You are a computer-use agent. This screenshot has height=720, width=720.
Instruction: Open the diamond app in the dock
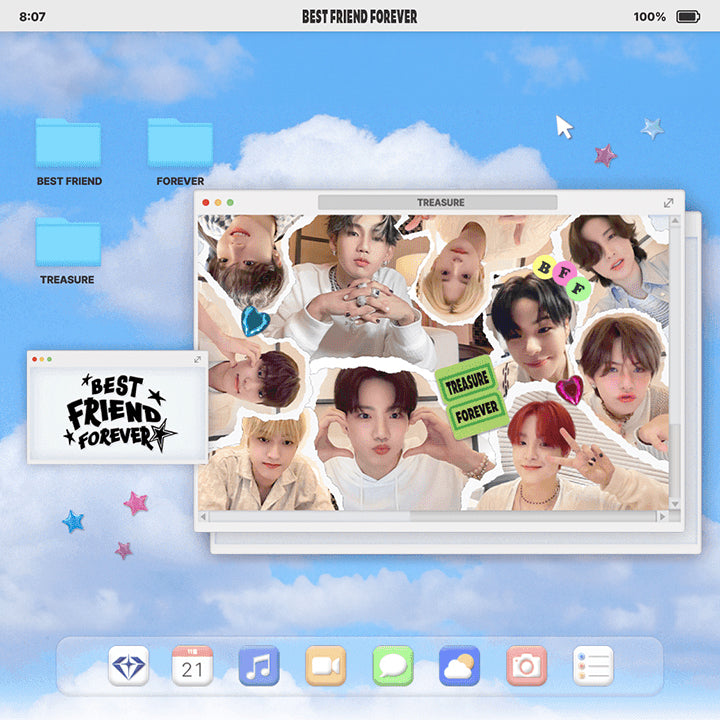(129, 665)
